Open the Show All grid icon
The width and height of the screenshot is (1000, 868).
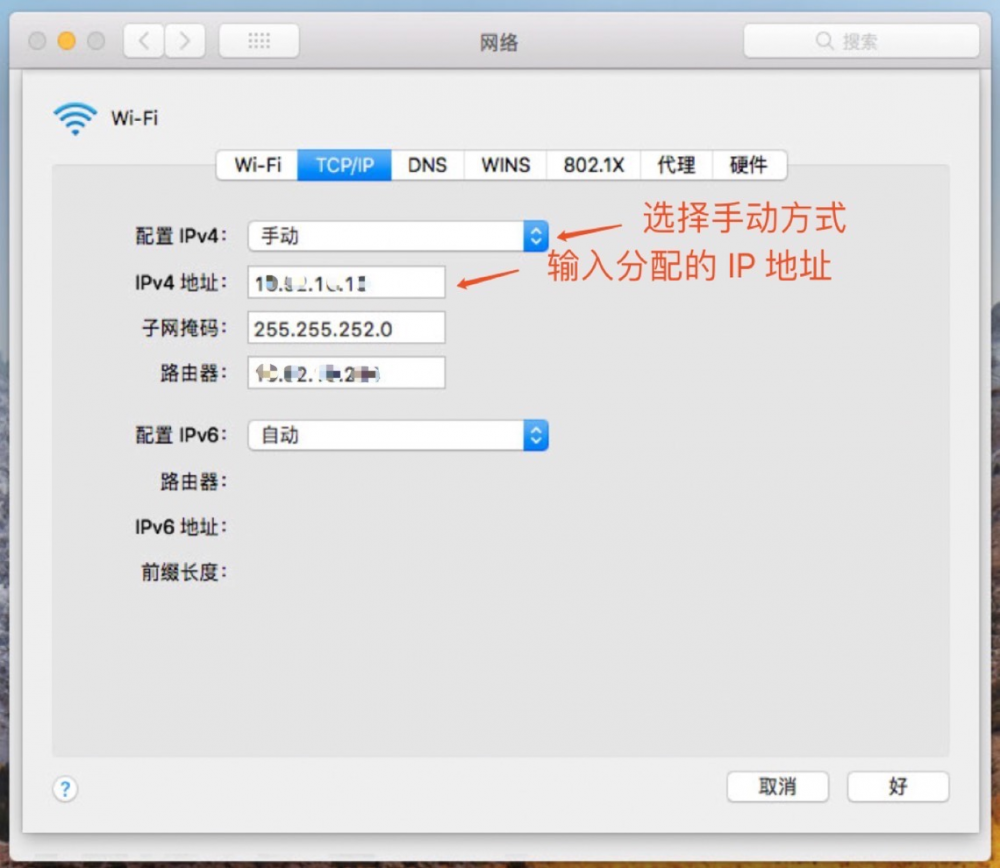(258, 40)
